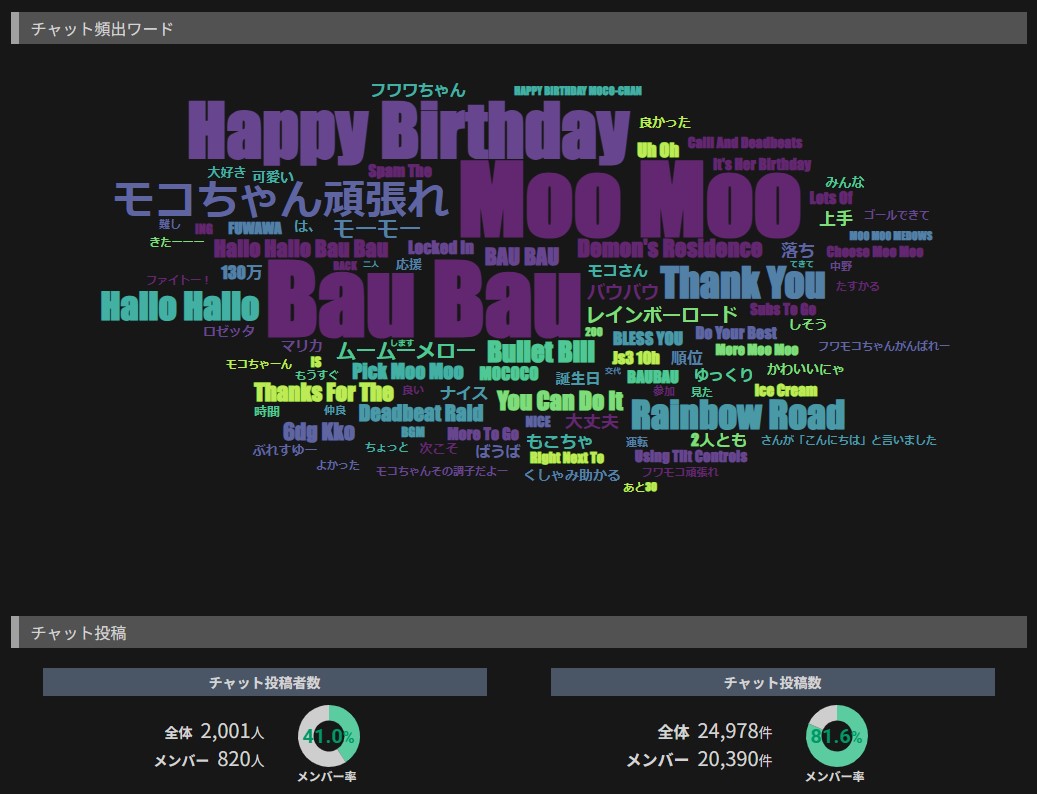Click 'Thank You' in the word cloud
This screenshot has height=794, width=1037.
point(743,283)
